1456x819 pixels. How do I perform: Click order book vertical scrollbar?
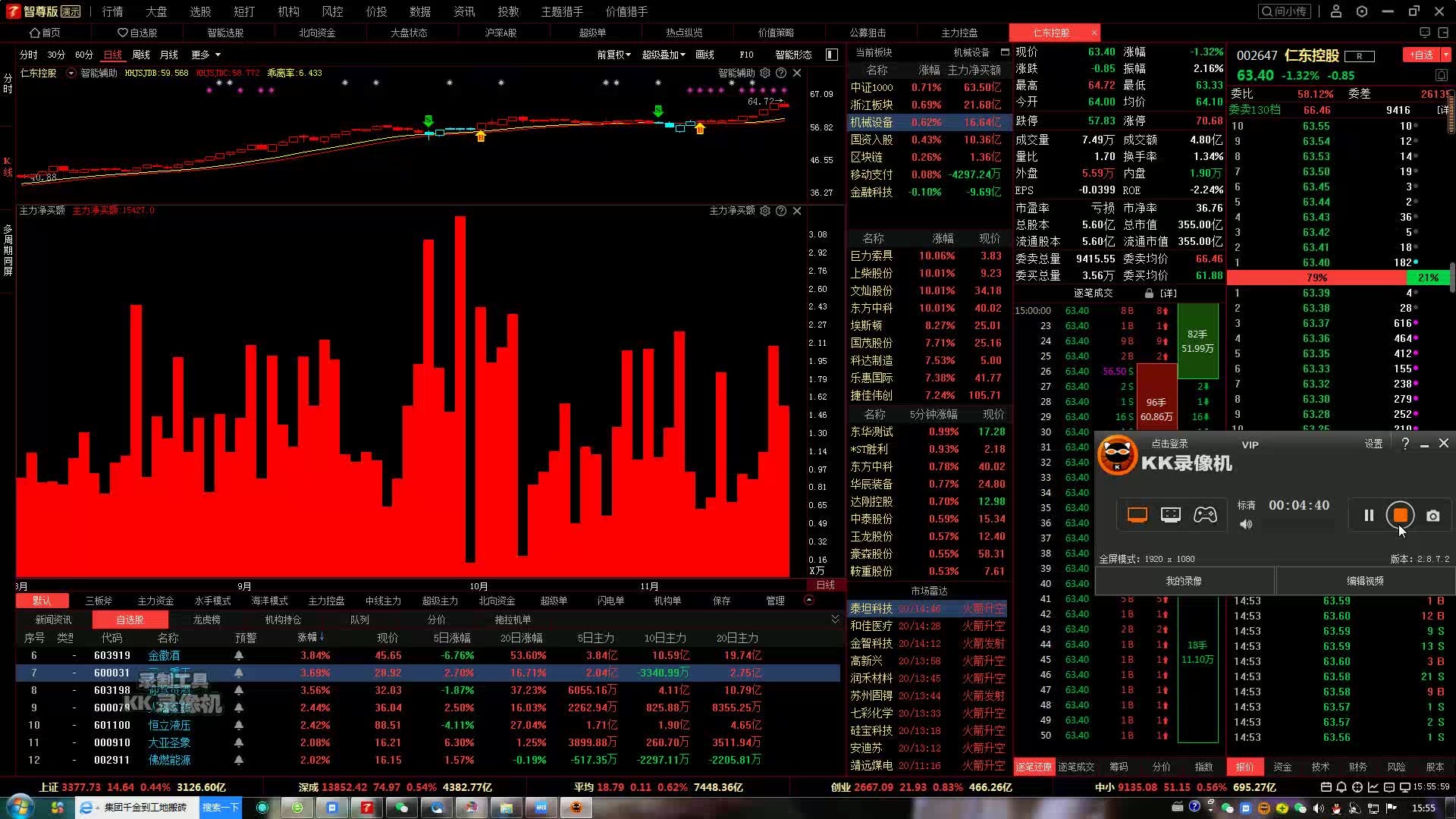1451,277
